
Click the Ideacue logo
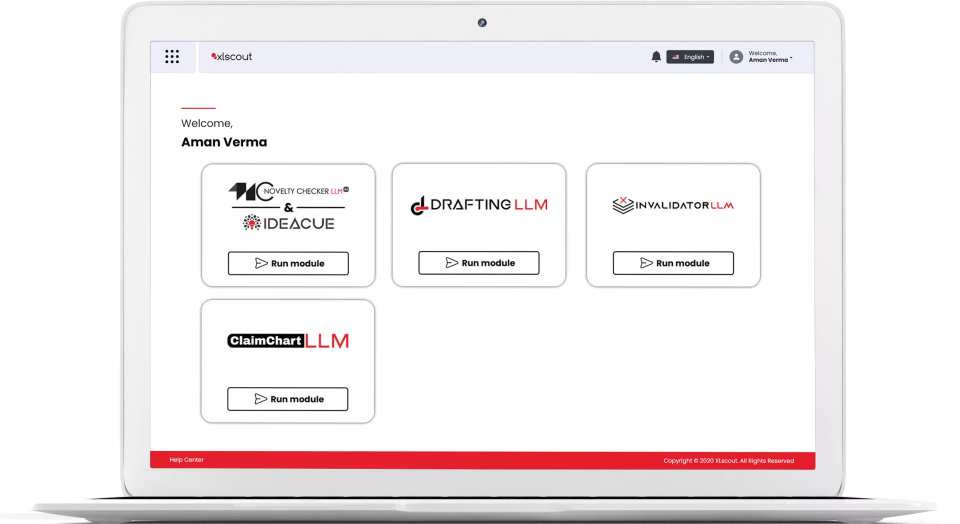288,223
